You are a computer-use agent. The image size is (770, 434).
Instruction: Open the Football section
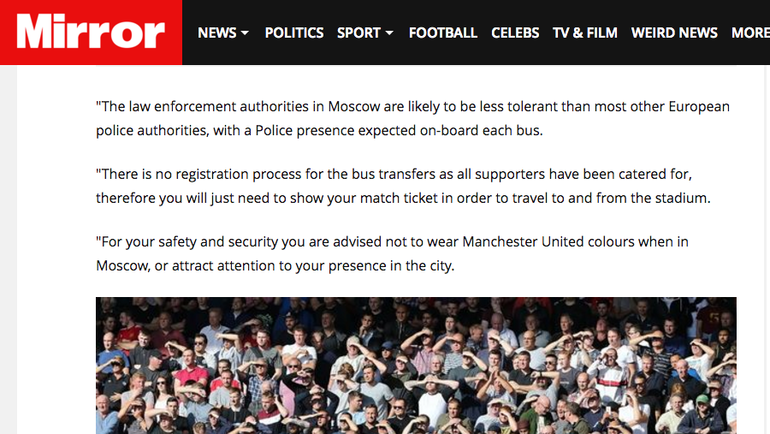point(443,33)
